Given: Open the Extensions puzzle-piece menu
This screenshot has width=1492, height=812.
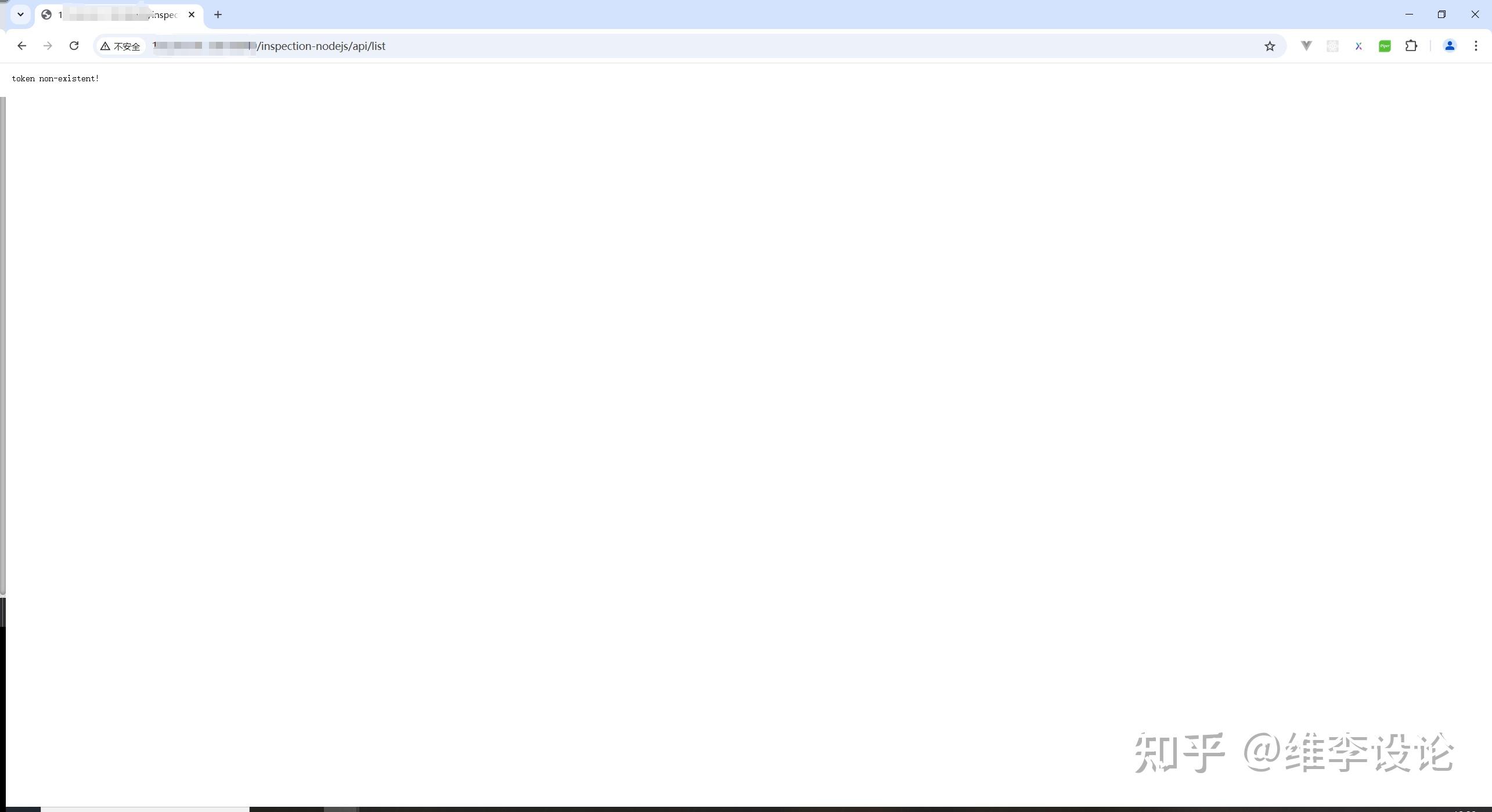Looking at the screenshot, I should (x=1411, y=46).
